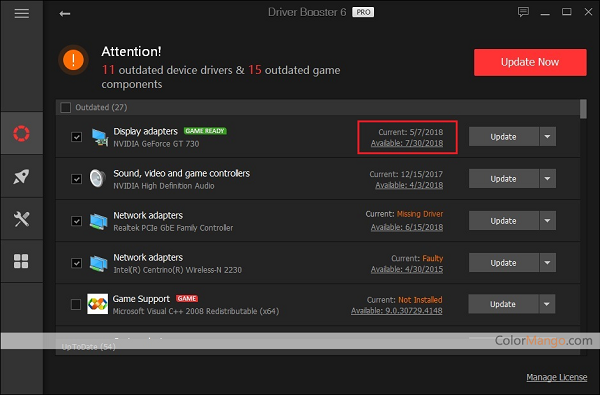Toggle the Outdated (27) select-all checkbox

coord(65,108)
